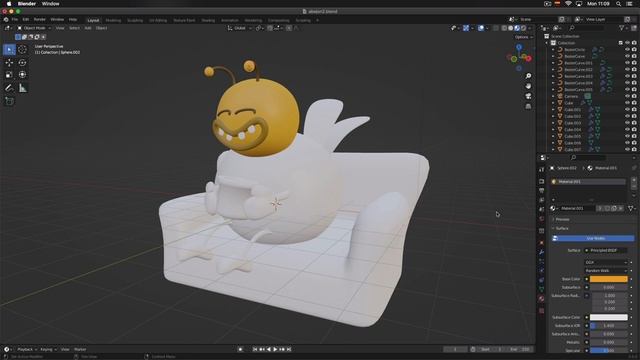640x360 pixels.
Task: Enable Material Preview viewport shading
Action: point(517,28)
